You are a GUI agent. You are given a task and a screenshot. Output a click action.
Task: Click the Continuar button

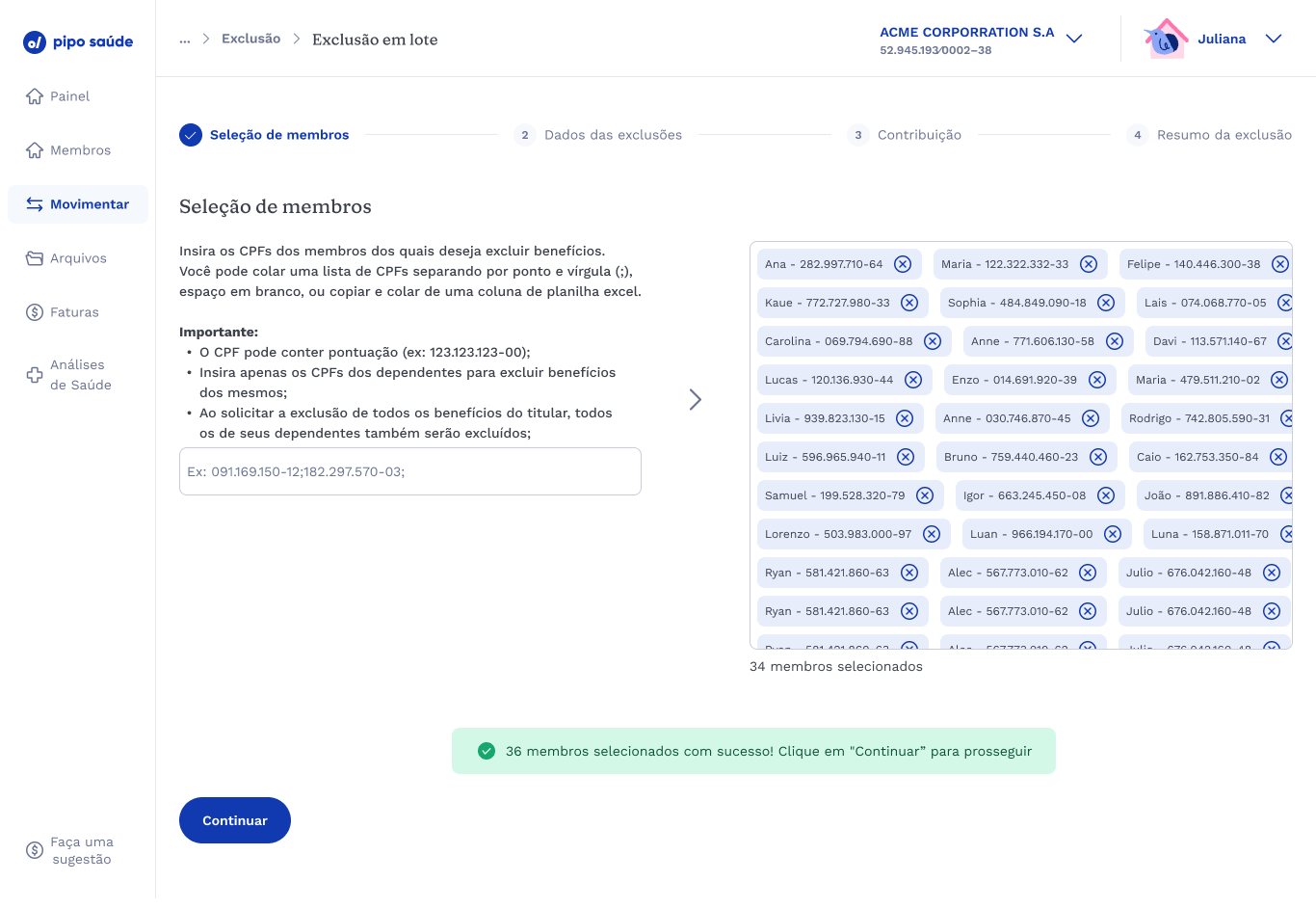pyautogui.click(x=235, y=820)
